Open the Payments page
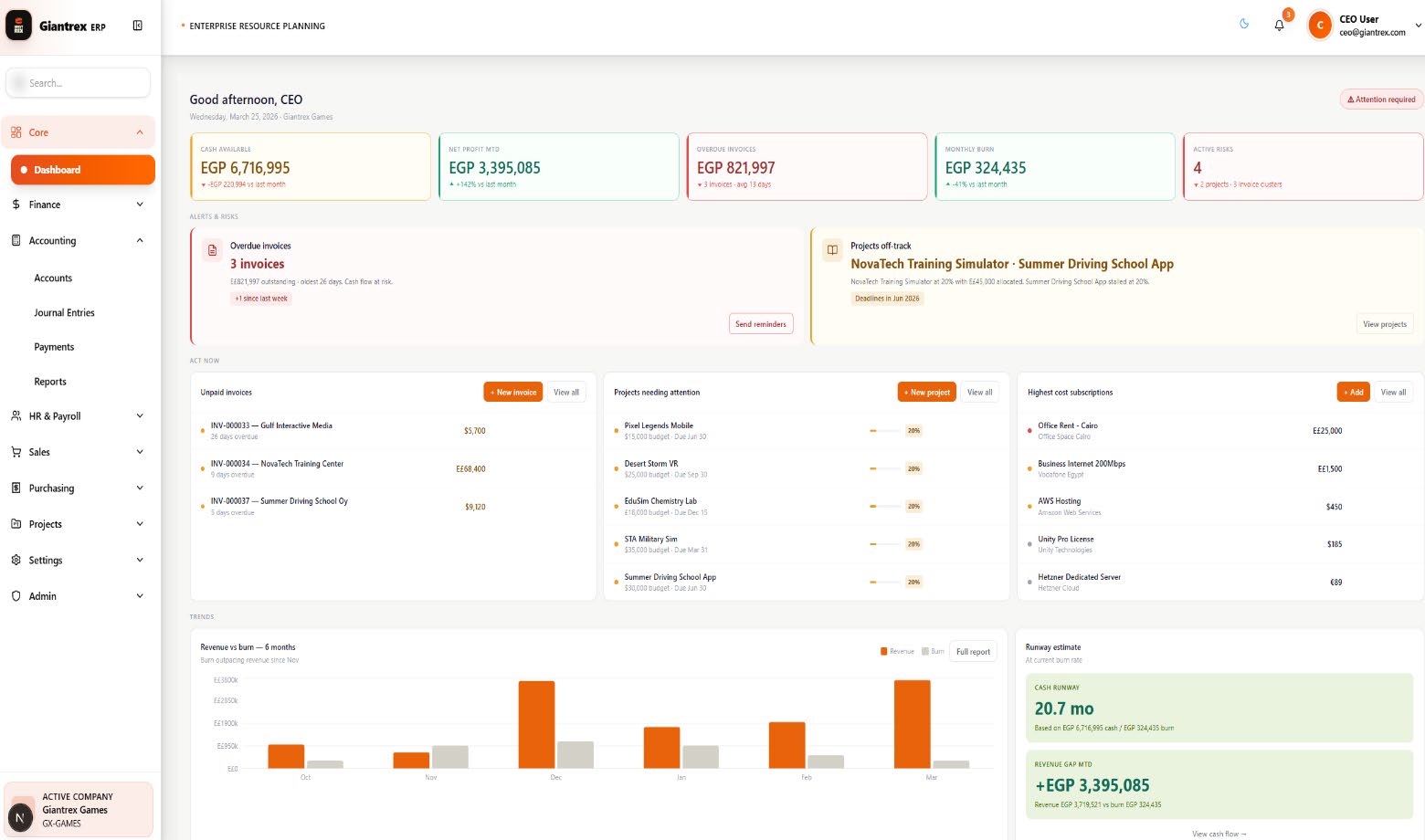Viewport: 1425px width, 840px height. click(x=54, y=348)
